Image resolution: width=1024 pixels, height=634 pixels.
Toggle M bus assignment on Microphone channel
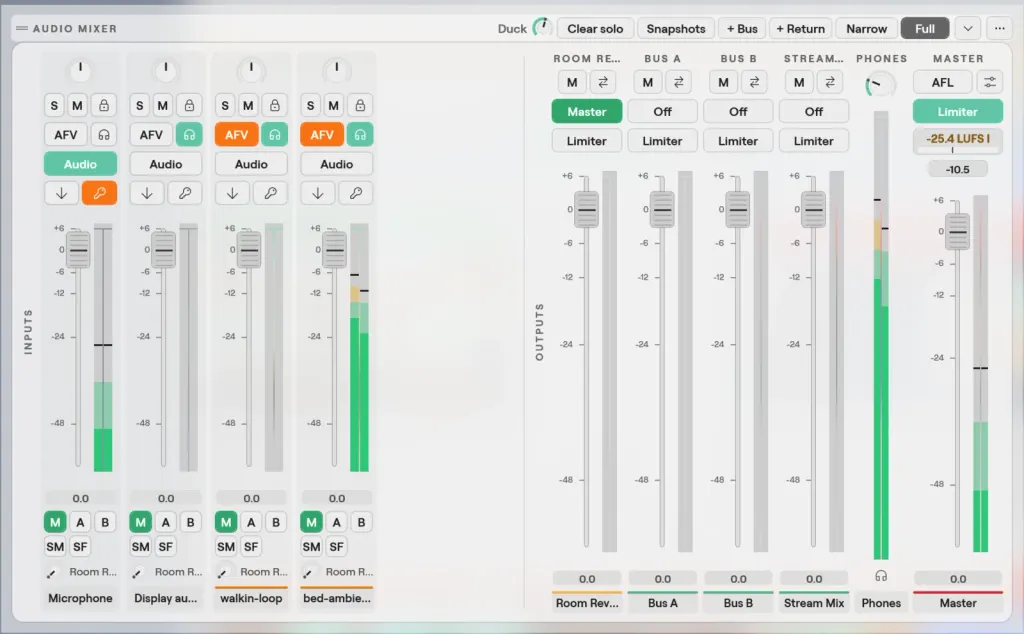[55, 522]
